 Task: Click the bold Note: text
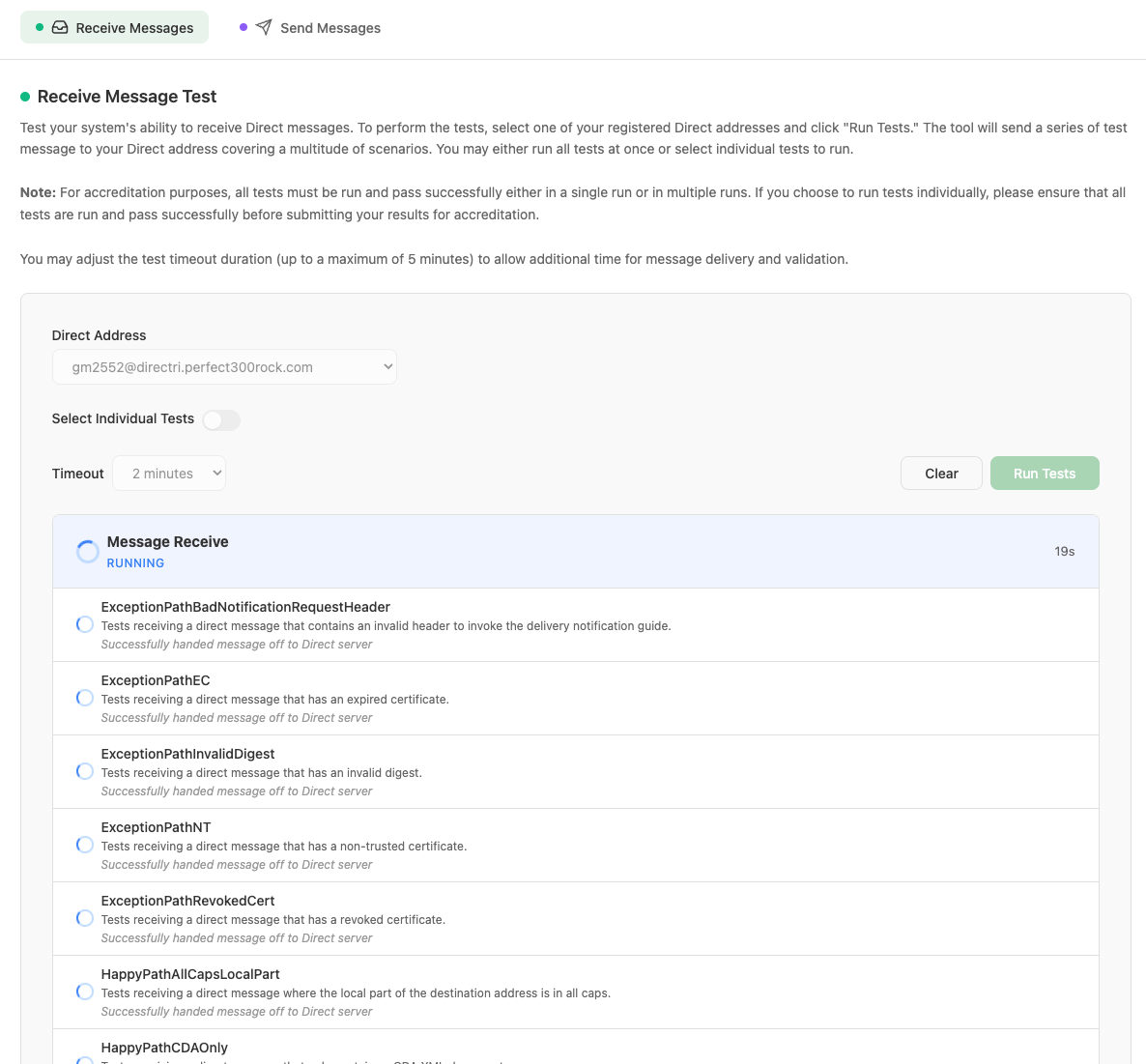click(38, 192)
